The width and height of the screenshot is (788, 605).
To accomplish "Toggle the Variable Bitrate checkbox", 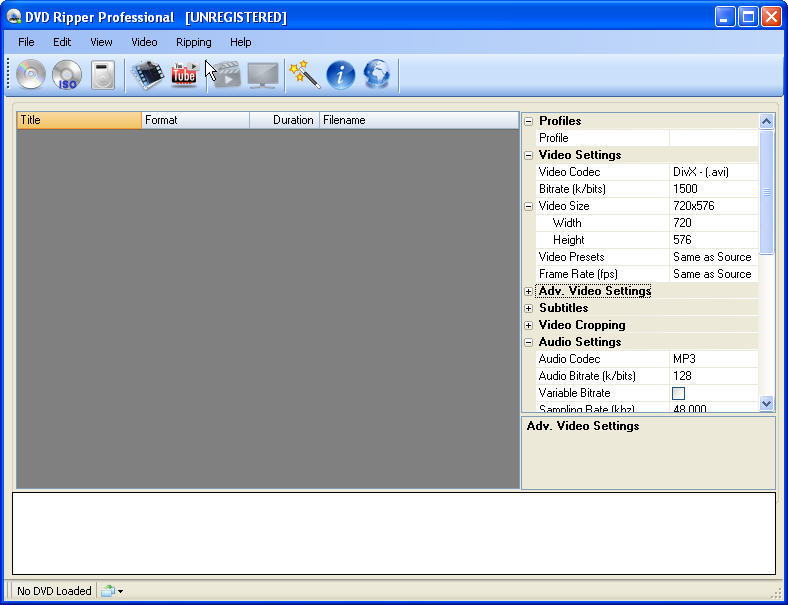I will [x=678, y=393].
